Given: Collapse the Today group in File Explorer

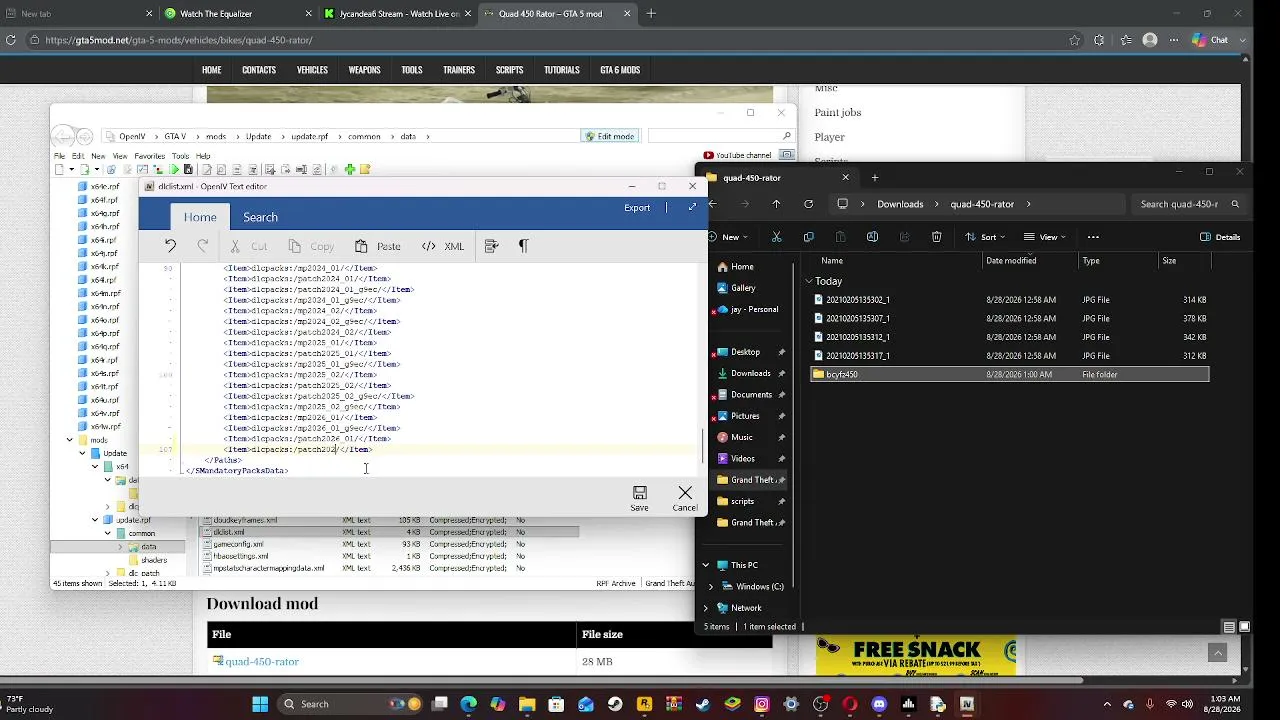Looking at the screenshot, I should (809, 281).
